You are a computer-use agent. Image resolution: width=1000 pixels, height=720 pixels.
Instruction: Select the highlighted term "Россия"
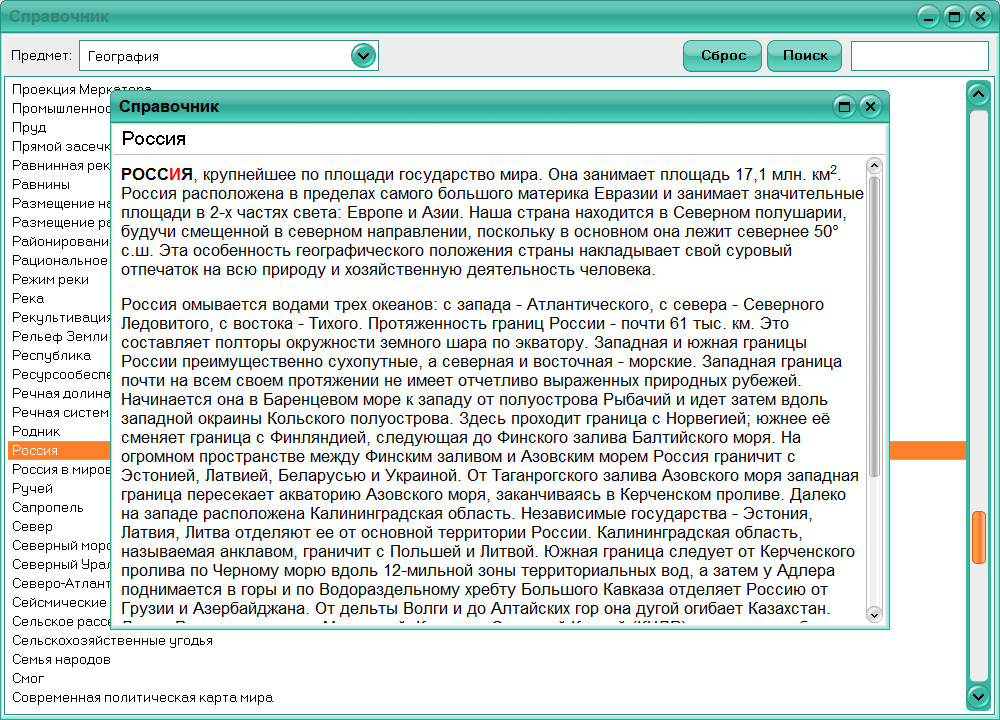coord(55,450)
